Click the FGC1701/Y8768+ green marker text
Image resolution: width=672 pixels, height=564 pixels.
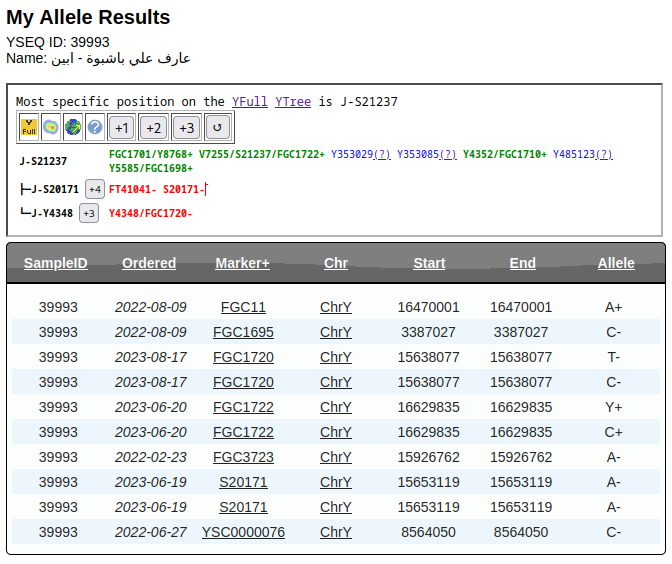point(151,154)
